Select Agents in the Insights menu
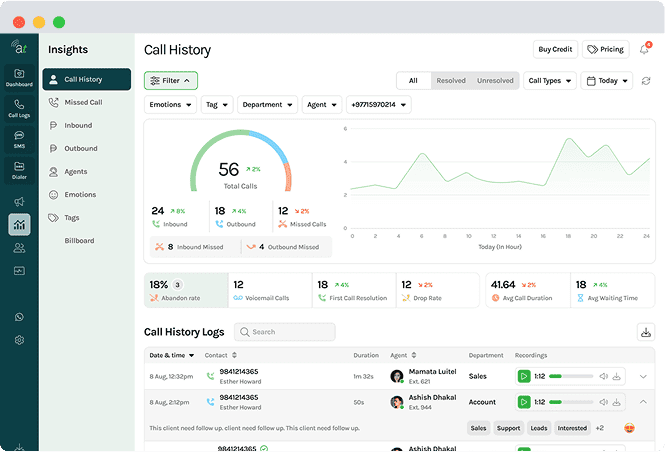The height and width of the screenshot is (452, 665). pos(76,172)
